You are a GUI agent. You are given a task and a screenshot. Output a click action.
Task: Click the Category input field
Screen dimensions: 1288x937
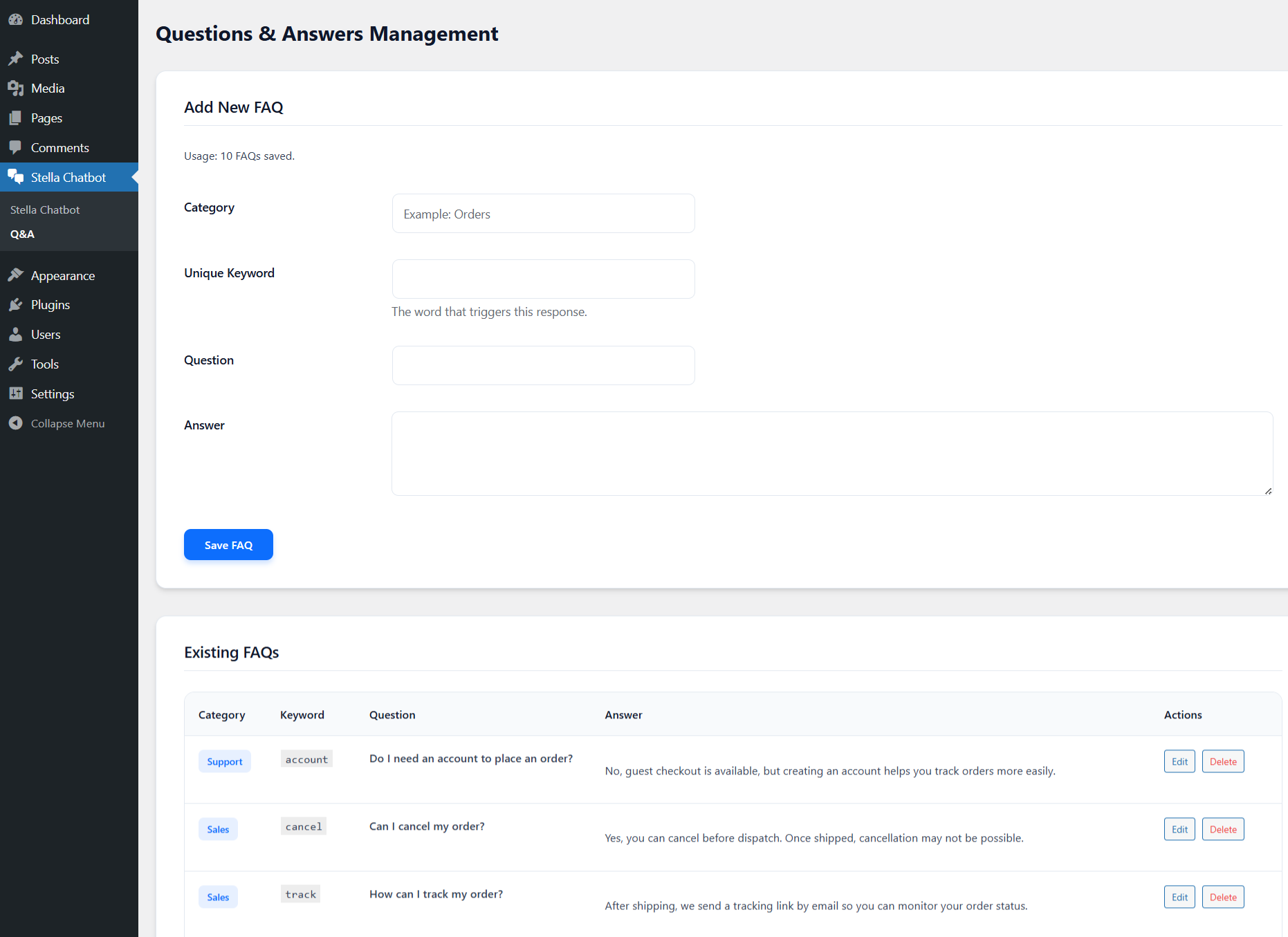(543, 214)
